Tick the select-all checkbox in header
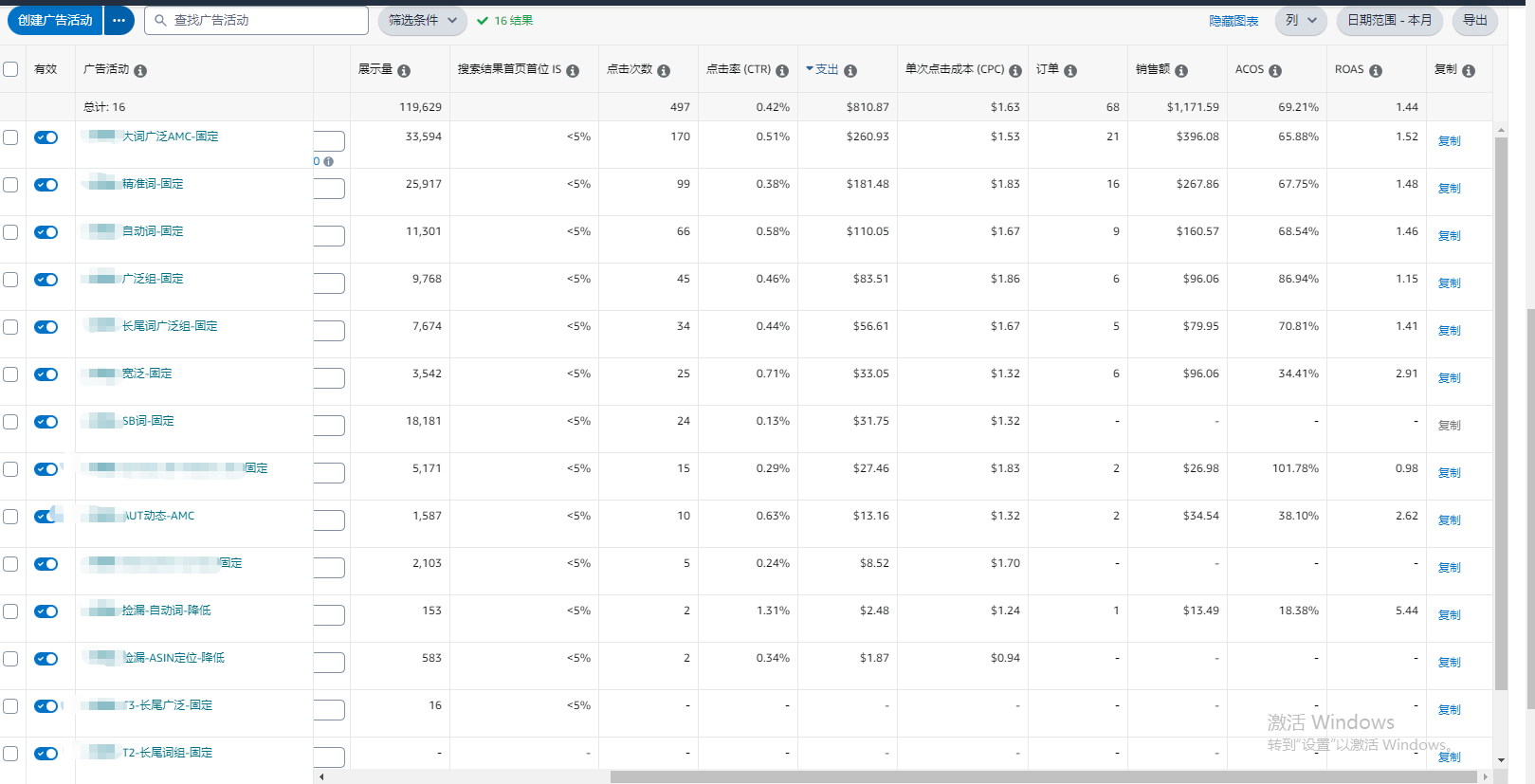1535x784 pixels. click(x=10, y=69)
